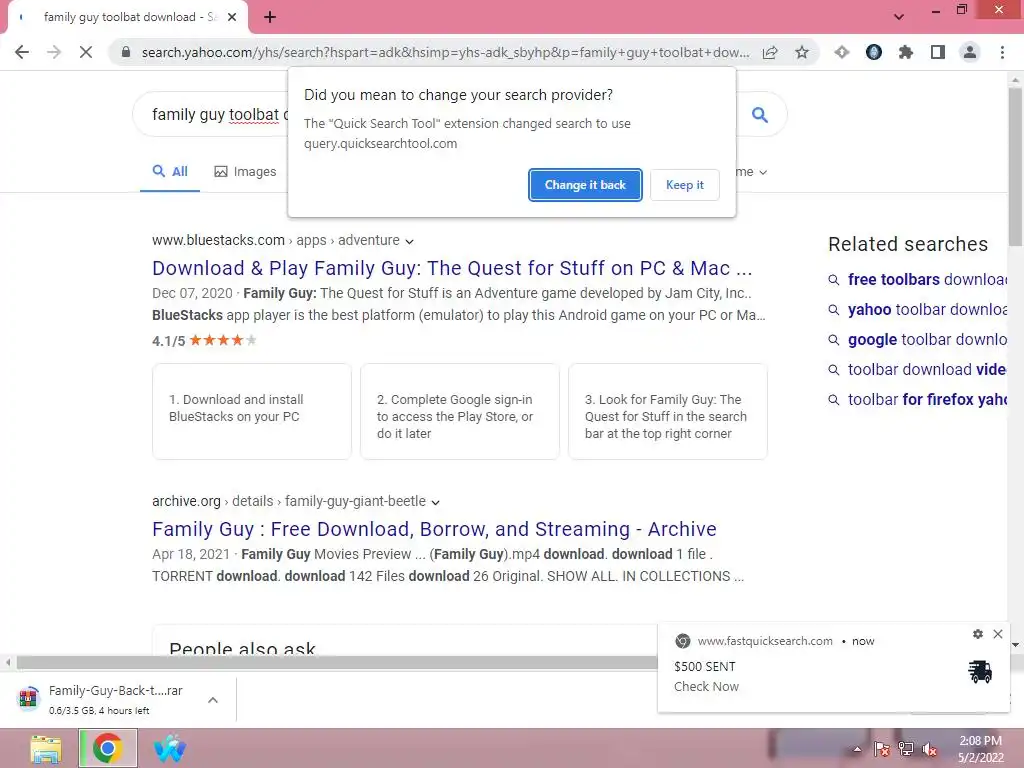Open the Chrome profile avatar

[970, 52]
